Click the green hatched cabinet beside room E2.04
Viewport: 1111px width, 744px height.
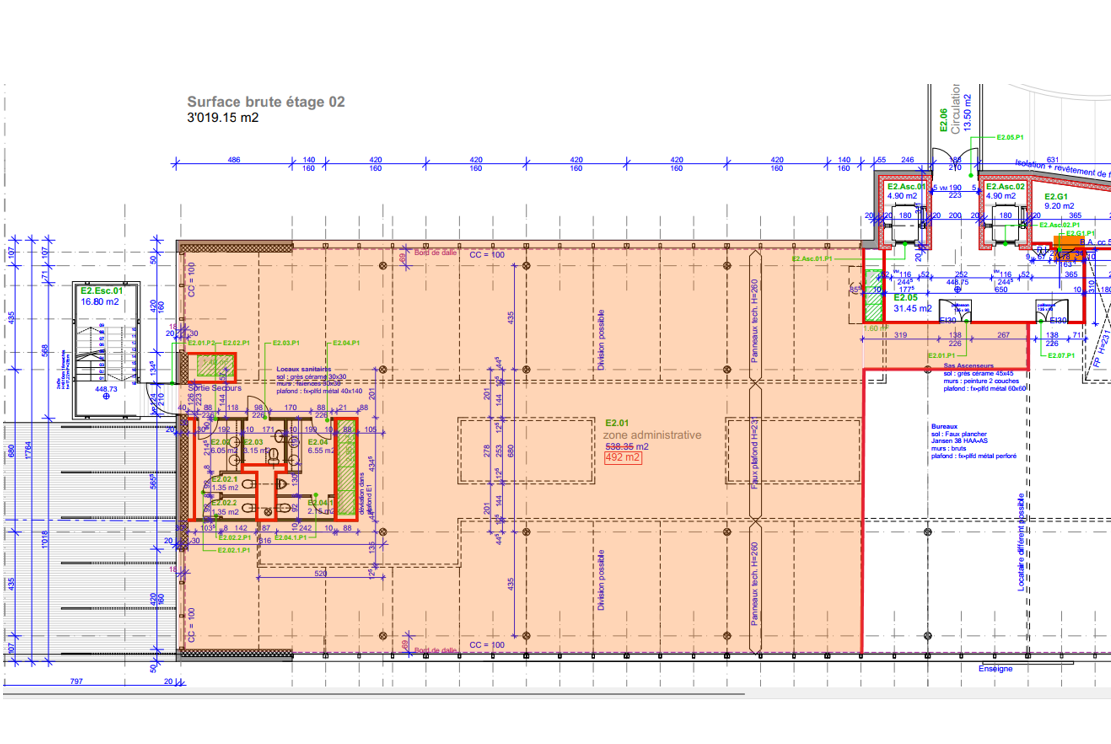[x=347, y=469]
